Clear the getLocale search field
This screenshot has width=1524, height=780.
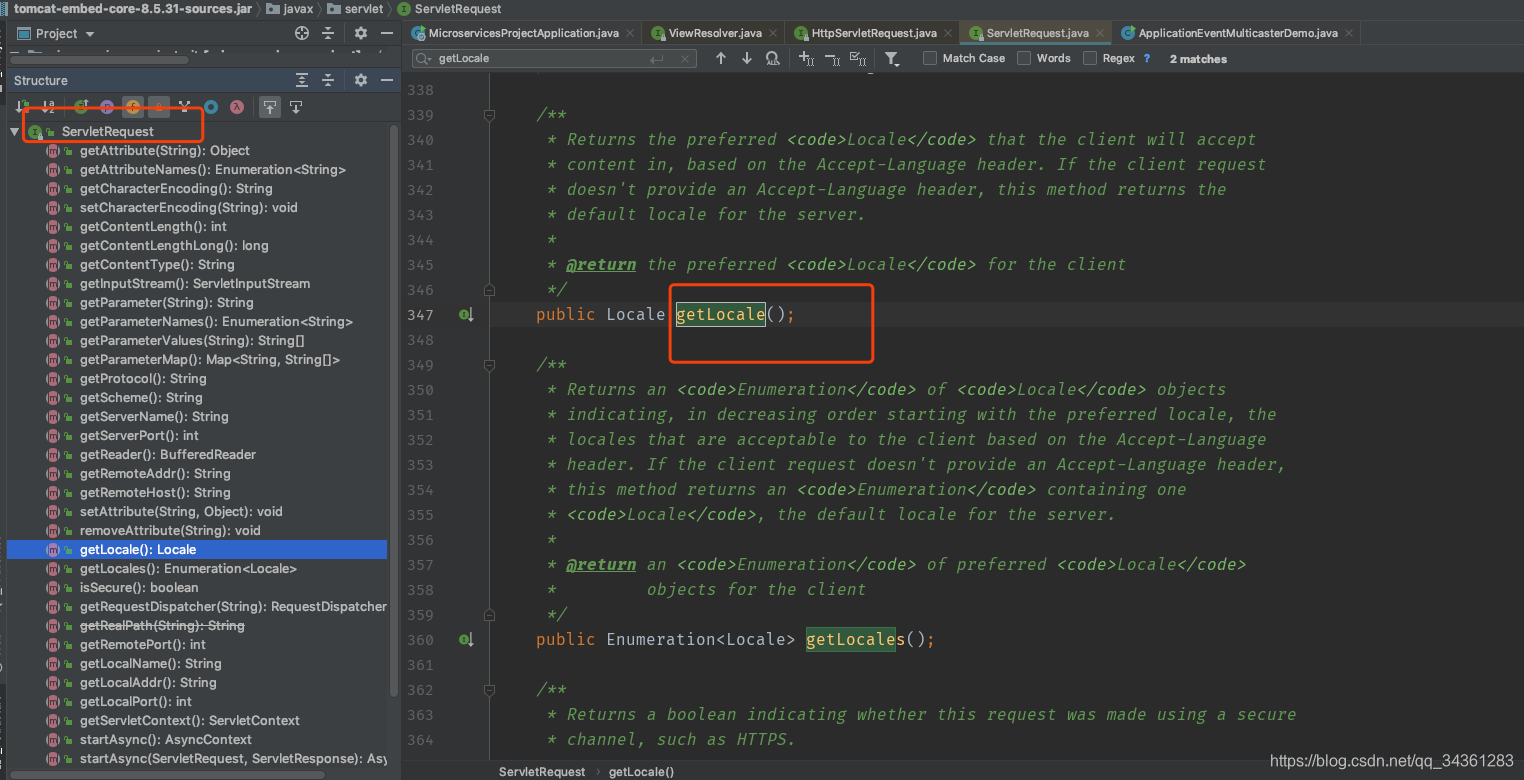pyautogui.click(x=685, y=59)
